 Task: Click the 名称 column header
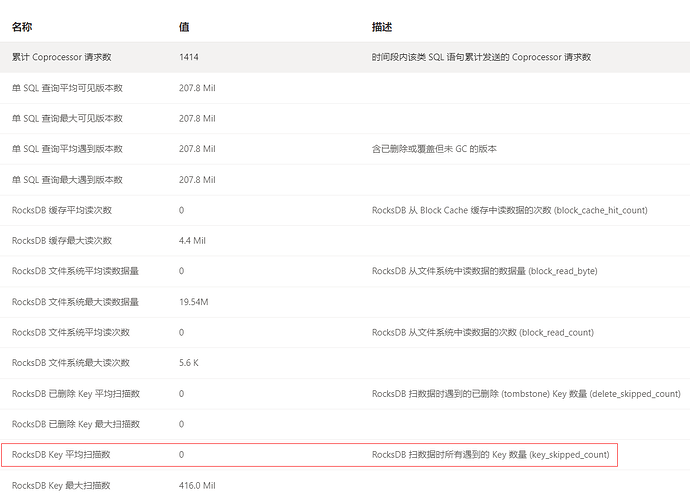click(22, 27)
